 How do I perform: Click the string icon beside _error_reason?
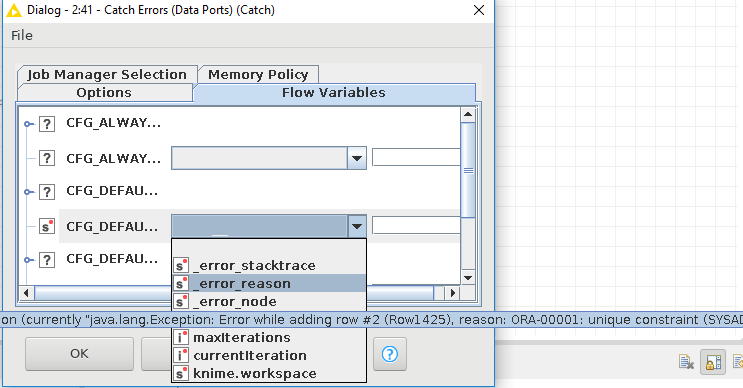[181, 283]
